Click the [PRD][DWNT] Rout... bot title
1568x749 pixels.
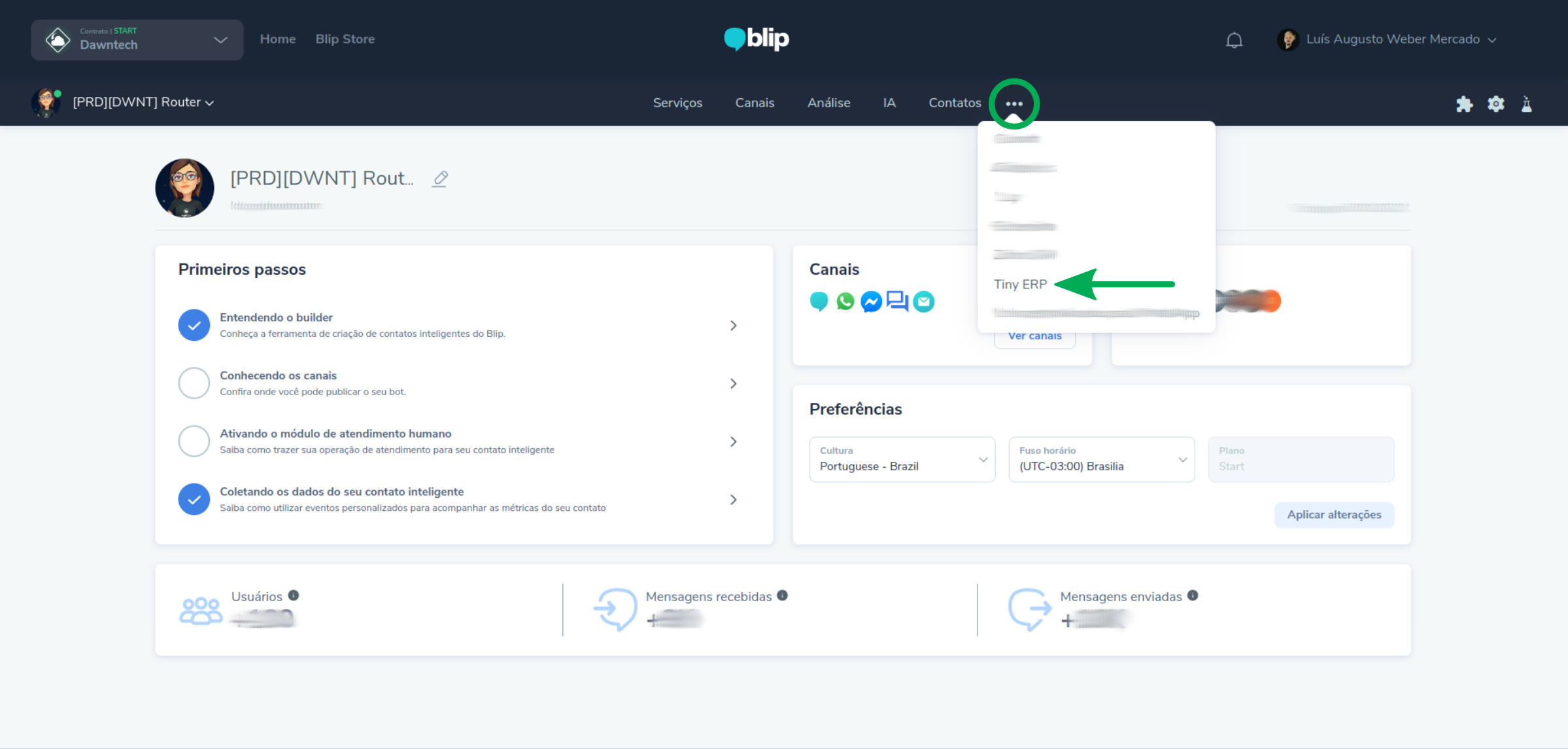tap(322, 179)
